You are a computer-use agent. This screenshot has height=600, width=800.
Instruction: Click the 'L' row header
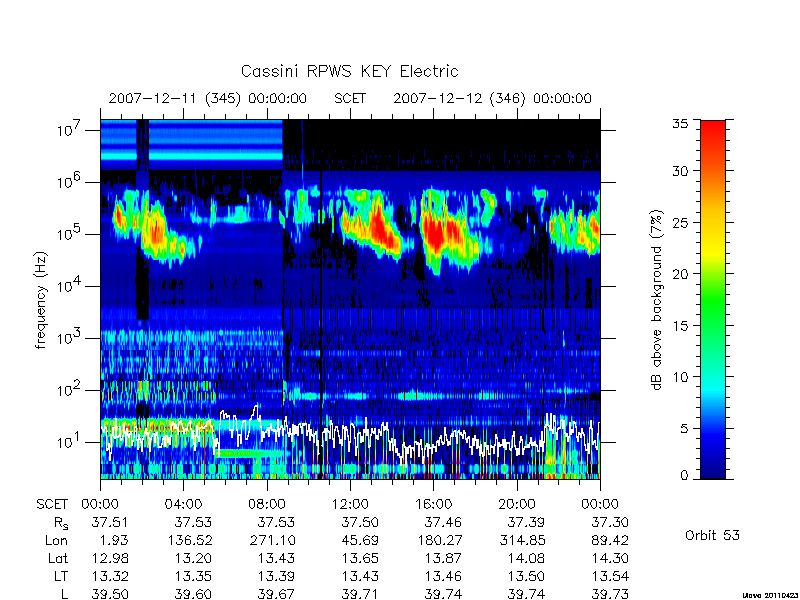(x=64, y=594)
